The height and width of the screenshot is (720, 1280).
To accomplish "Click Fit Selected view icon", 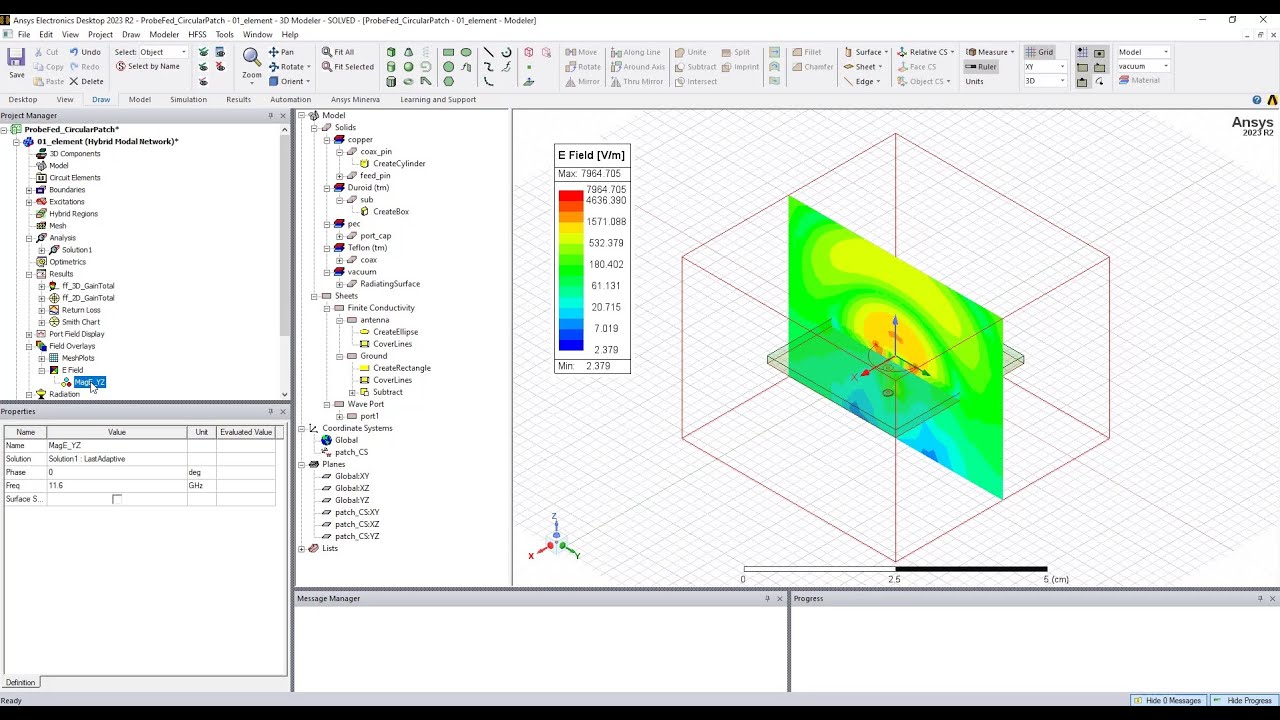I will click(x=347, y=67).
